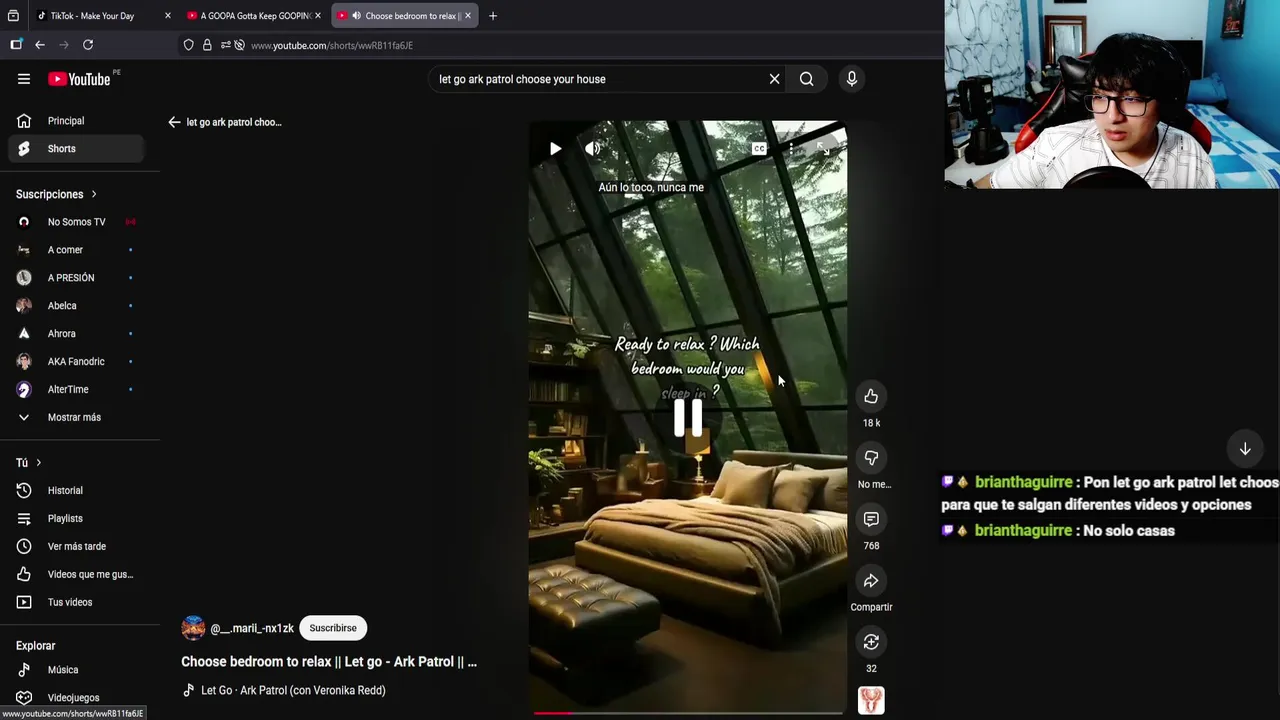This screenshot has height=720, width=1280.
Task: Mute the Short's volume speaker icon
Action: [592, 149]
